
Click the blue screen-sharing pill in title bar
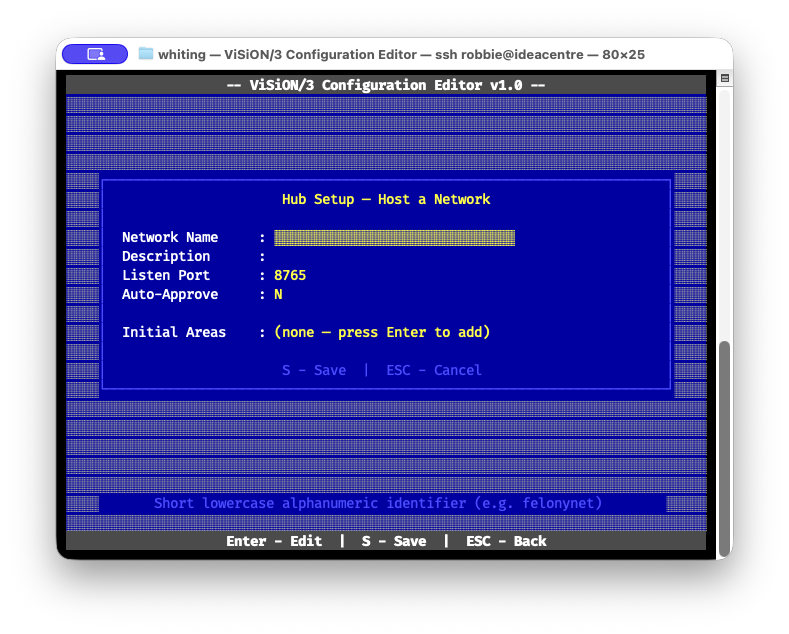94,54
